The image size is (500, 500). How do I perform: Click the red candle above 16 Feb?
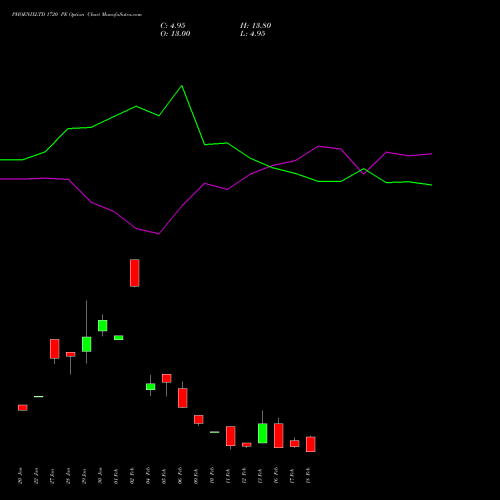tap(279, 435)
